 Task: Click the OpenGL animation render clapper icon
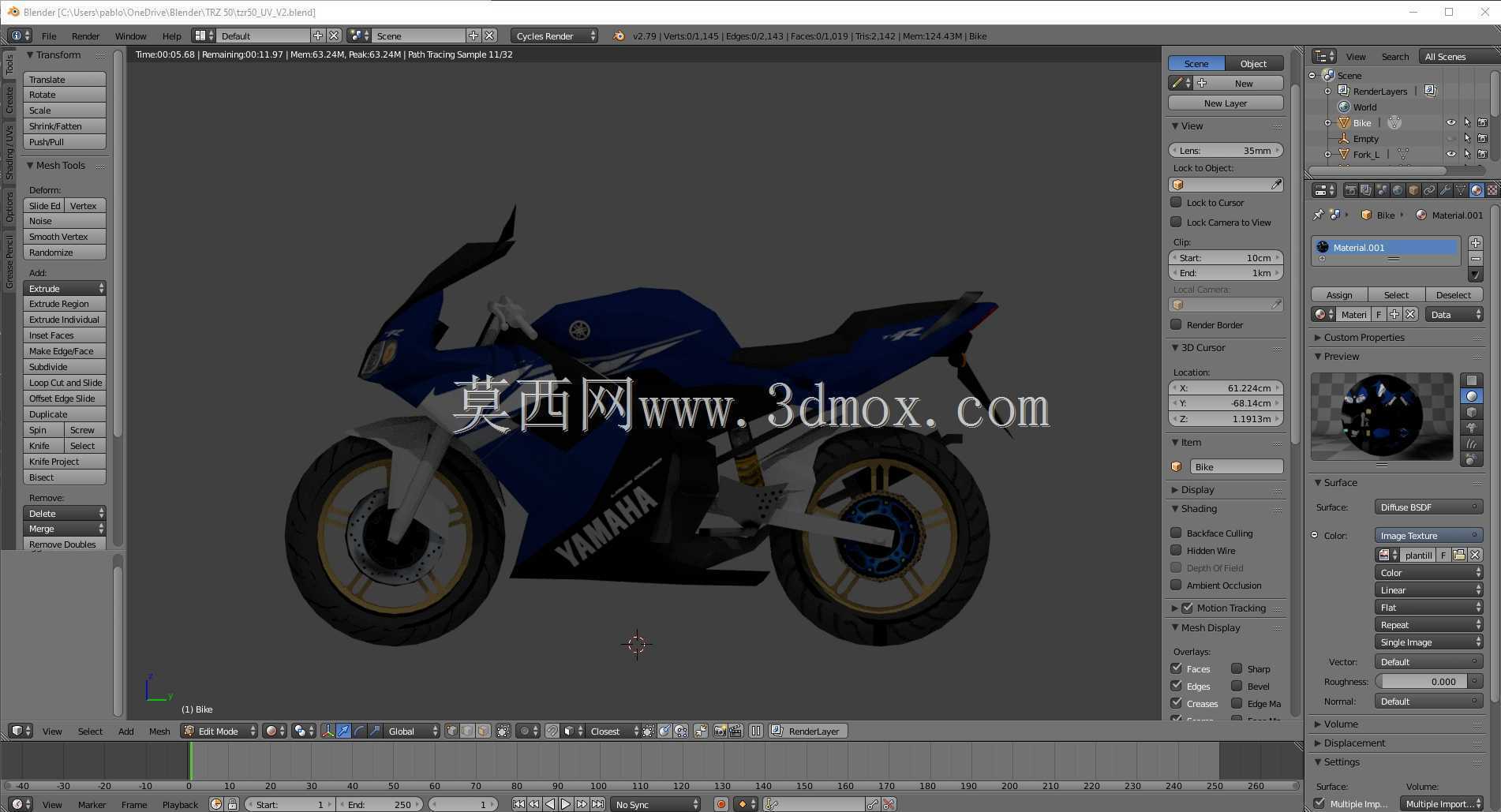tap(736, 731)
